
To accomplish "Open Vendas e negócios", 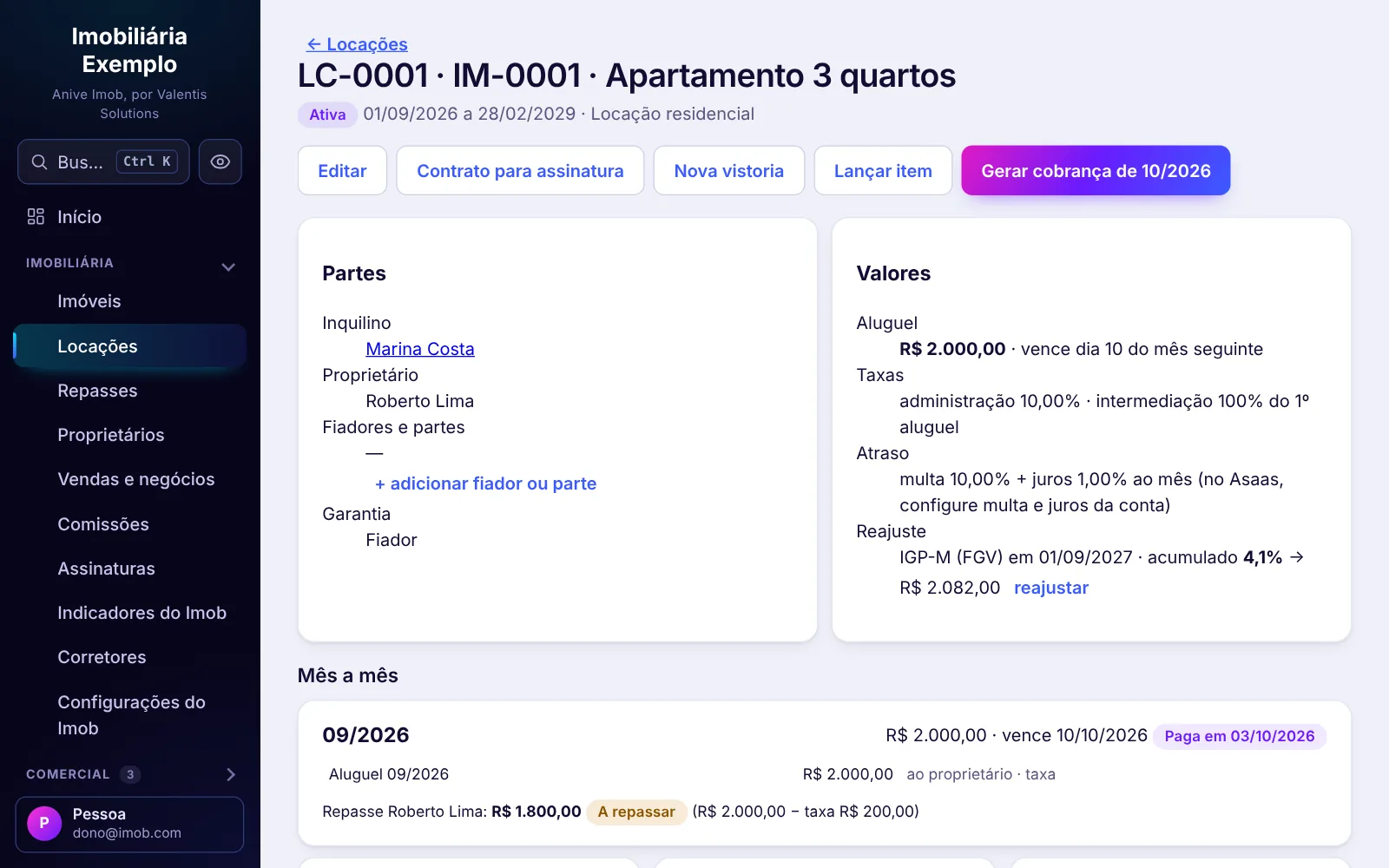I will pyautogui.click(x=130, y=479).
